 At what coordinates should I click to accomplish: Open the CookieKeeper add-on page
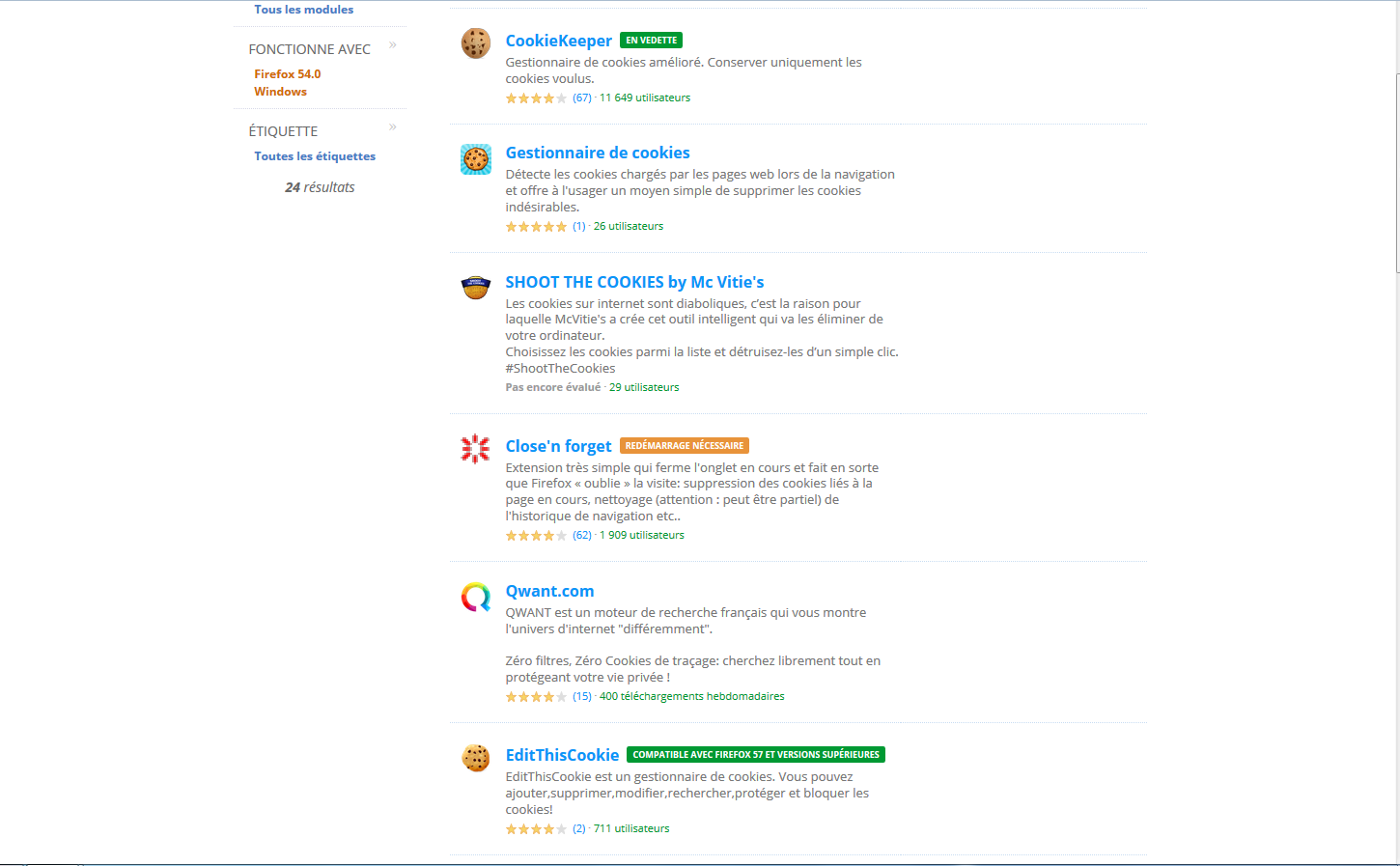click(558, 41)
